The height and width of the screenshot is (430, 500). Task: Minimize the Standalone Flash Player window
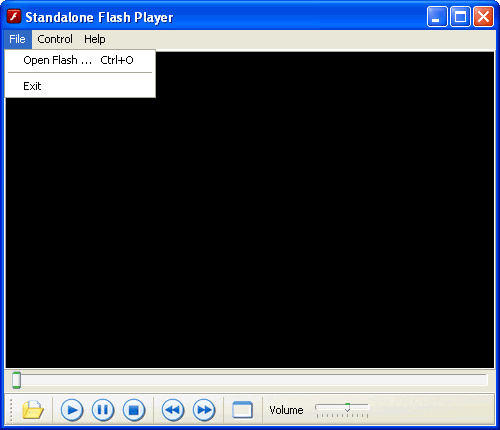pos(437,16)
